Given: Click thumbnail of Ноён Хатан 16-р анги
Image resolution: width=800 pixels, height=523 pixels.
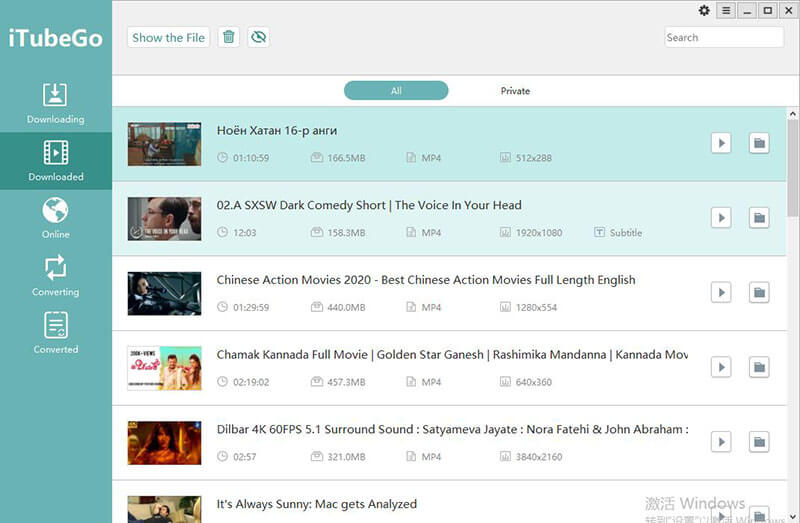Looking at the screenshot, I should 164,144.
